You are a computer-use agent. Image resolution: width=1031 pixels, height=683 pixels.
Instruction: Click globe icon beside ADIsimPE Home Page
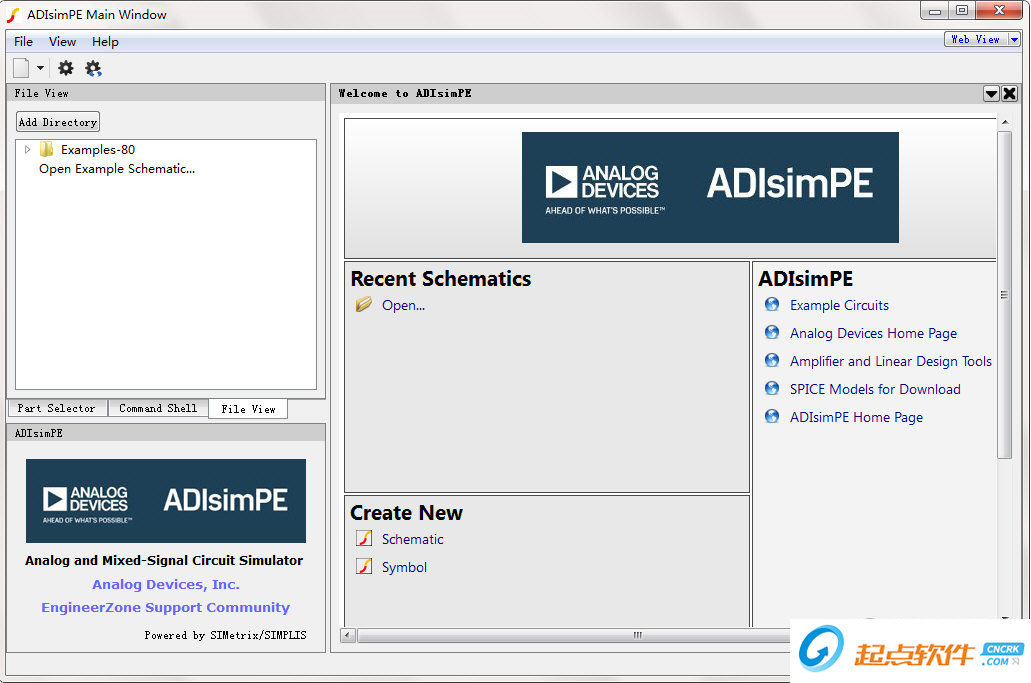(x=772, y=417)
